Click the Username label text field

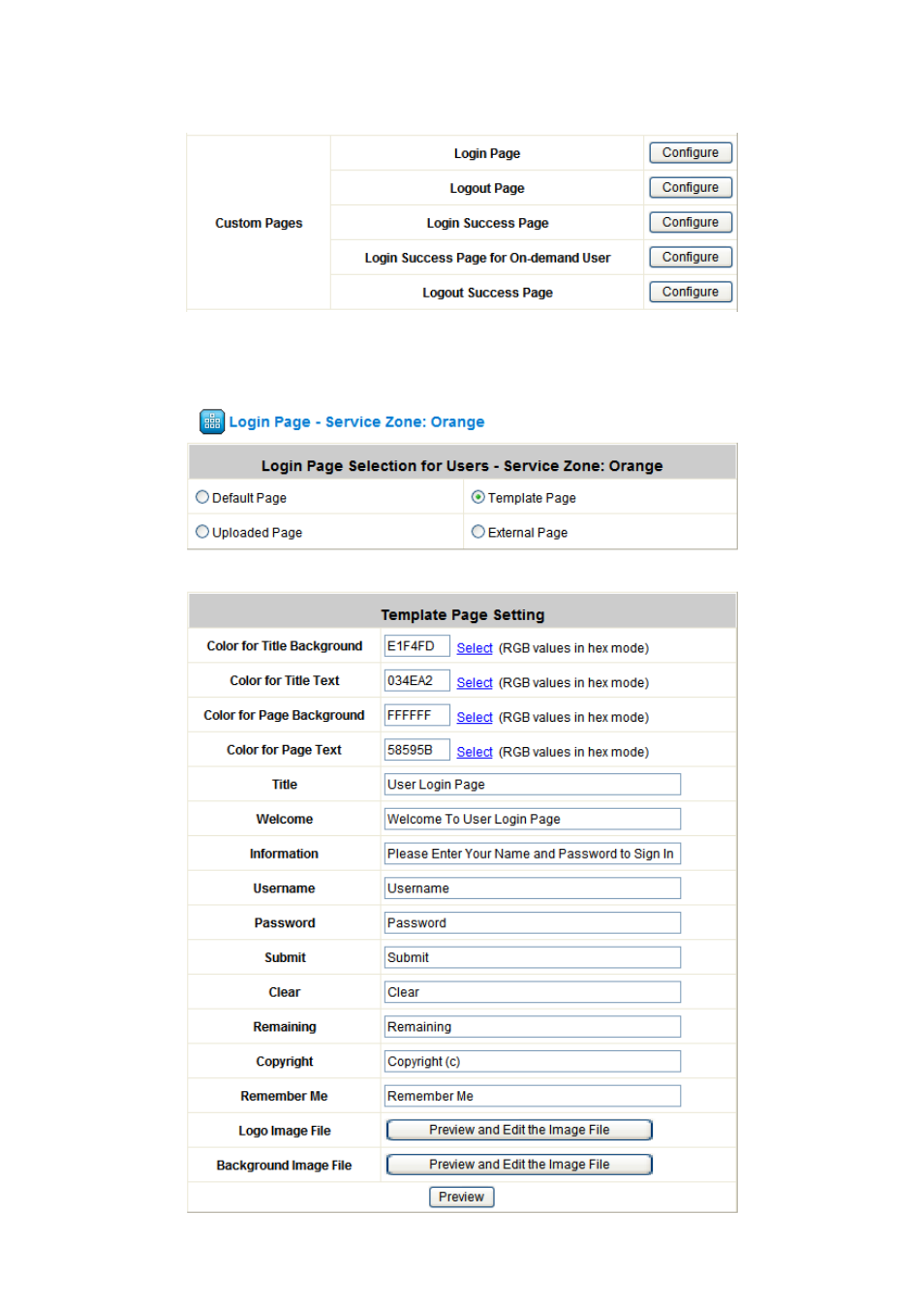(533, 888)
